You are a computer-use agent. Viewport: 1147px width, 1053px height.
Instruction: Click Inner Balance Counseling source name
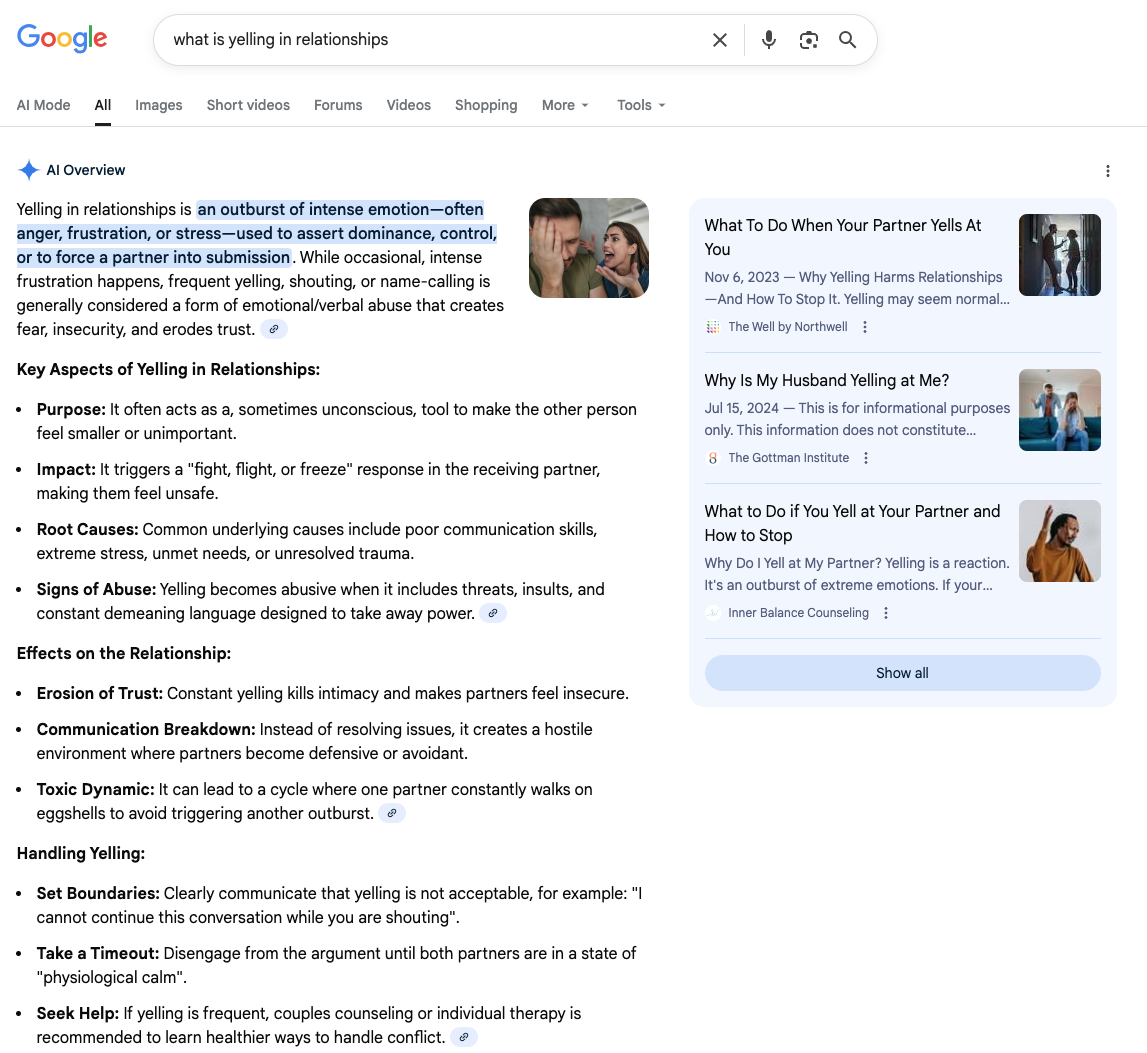click(x=798, y=613)
